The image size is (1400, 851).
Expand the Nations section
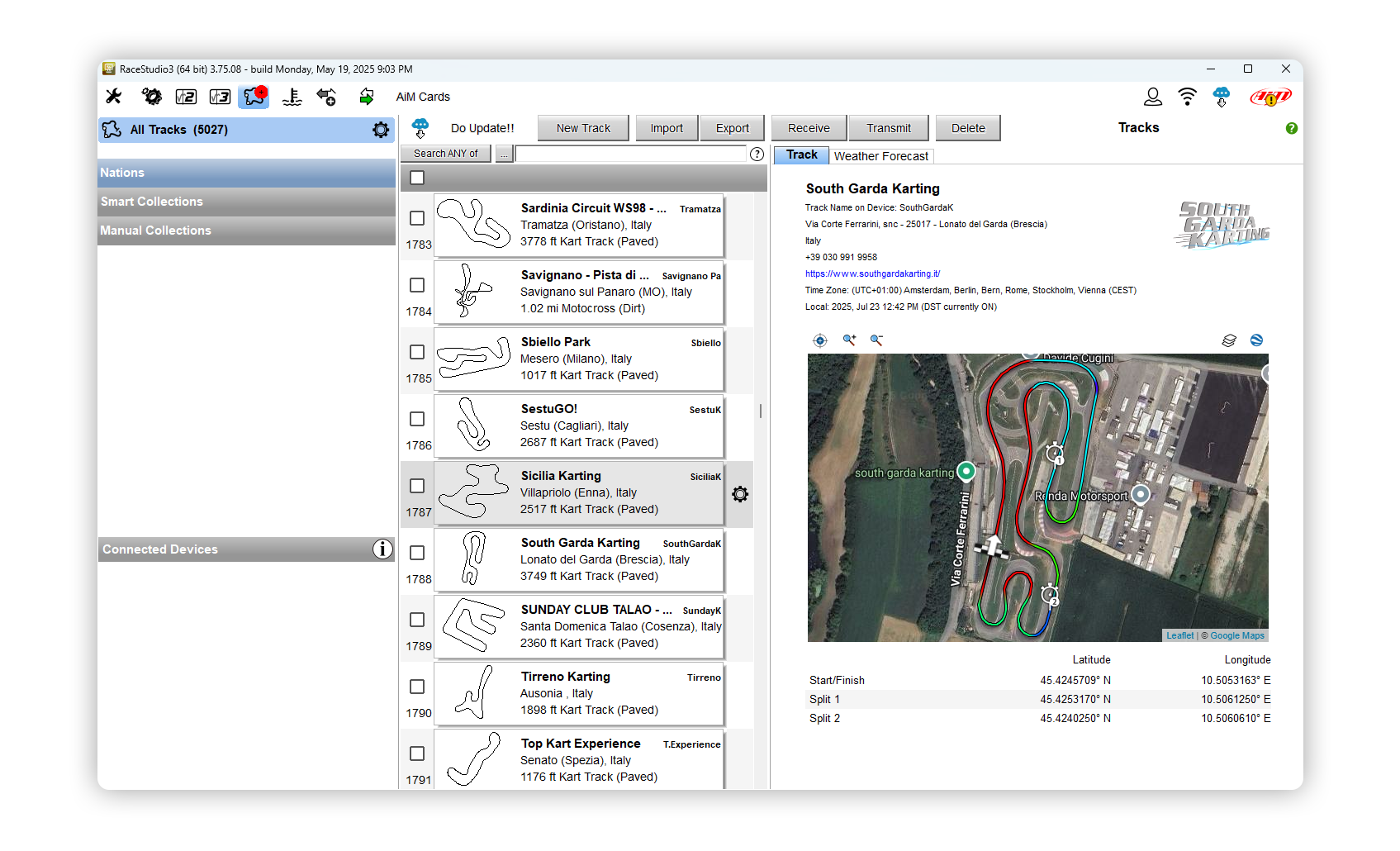point(246,173)
